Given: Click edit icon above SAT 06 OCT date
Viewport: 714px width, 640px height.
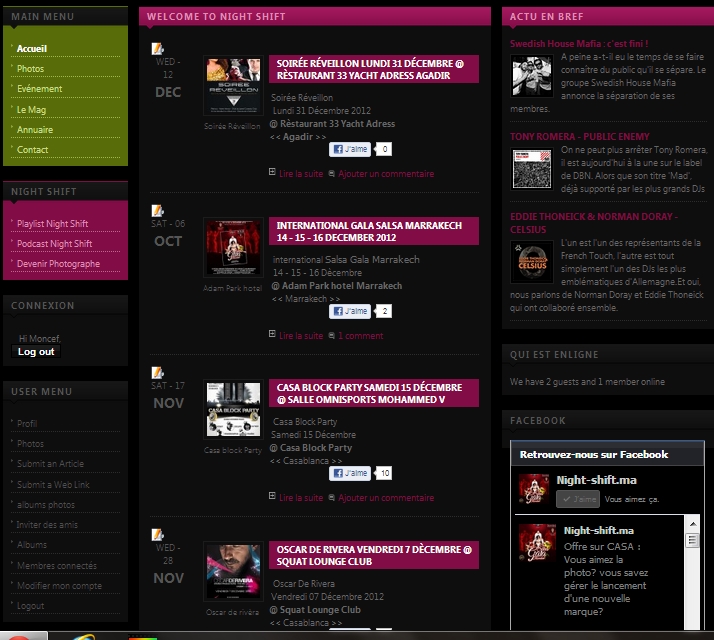Looking at the screenshot, I should click(158, 210).
